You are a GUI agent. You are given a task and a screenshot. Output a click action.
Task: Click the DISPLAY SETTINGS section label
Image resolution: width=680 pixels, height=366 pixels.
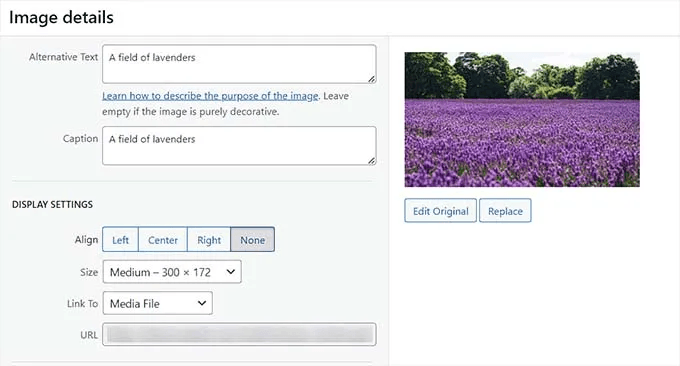click(52, 205)
